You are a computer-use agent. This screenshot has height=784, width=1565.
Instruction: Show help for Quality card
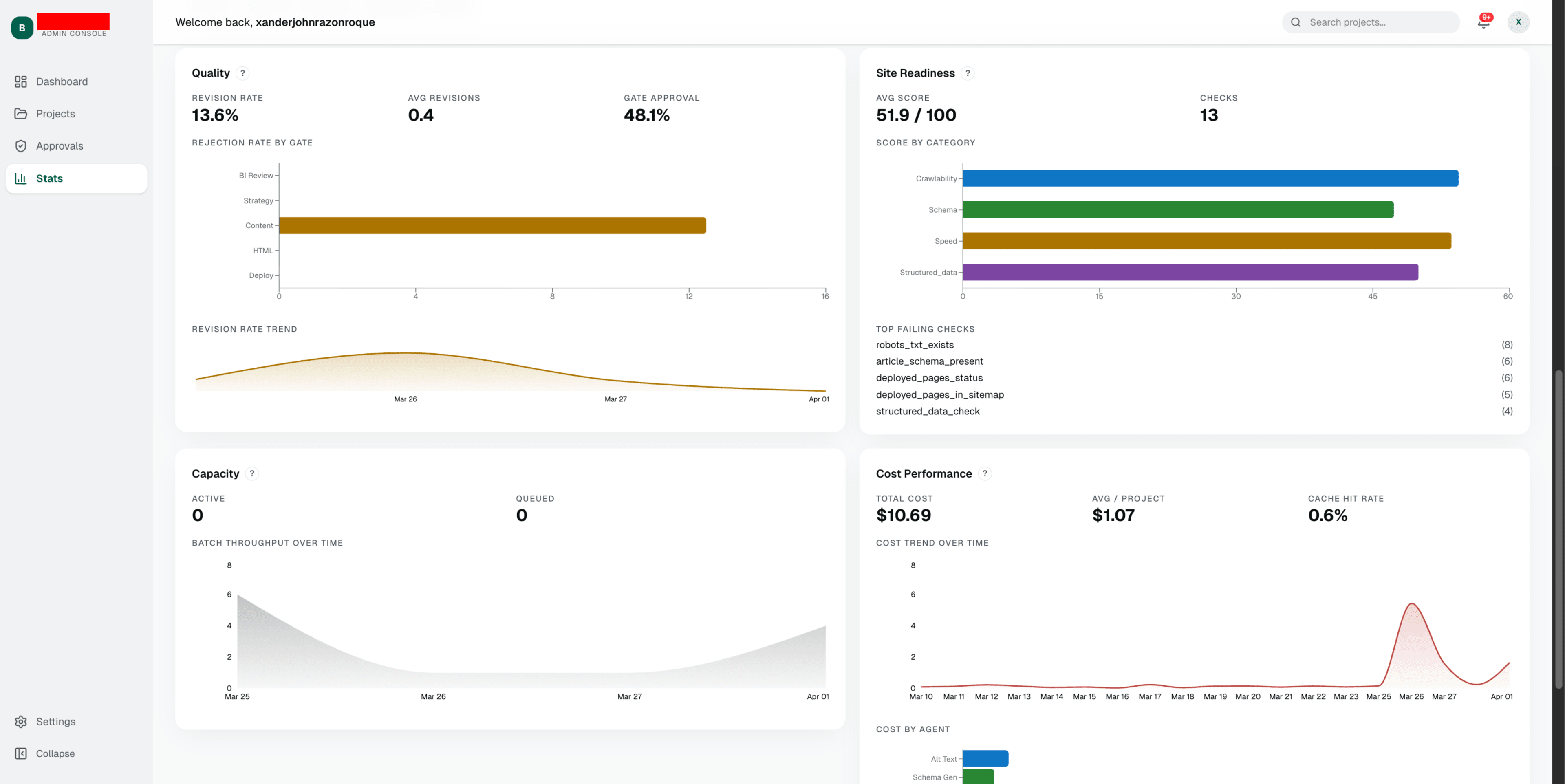pyautogui.click(x=242, y=73)
